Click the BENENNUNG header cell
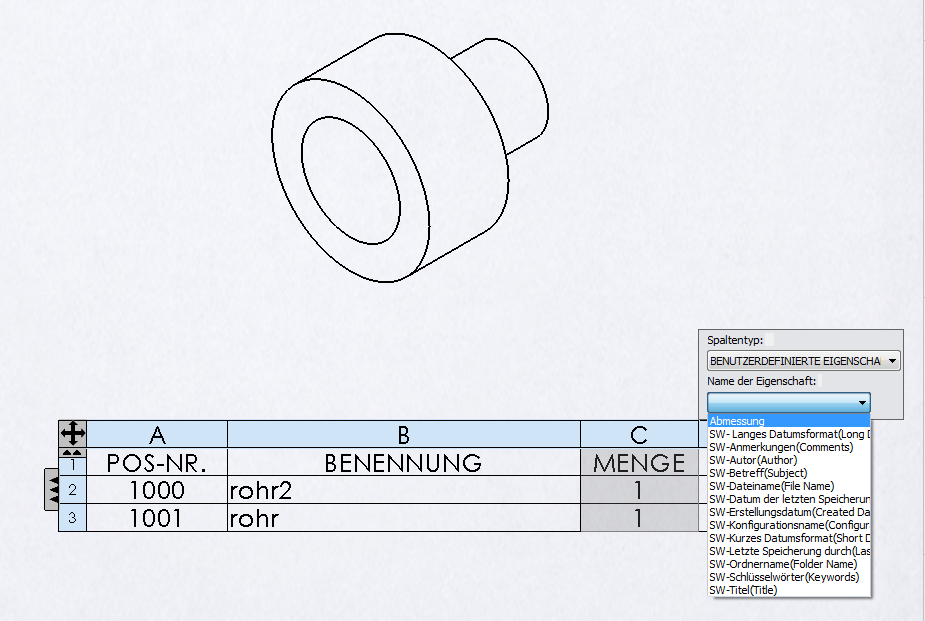The height and width of the screenshot is (621, 925). click(404, 462)
